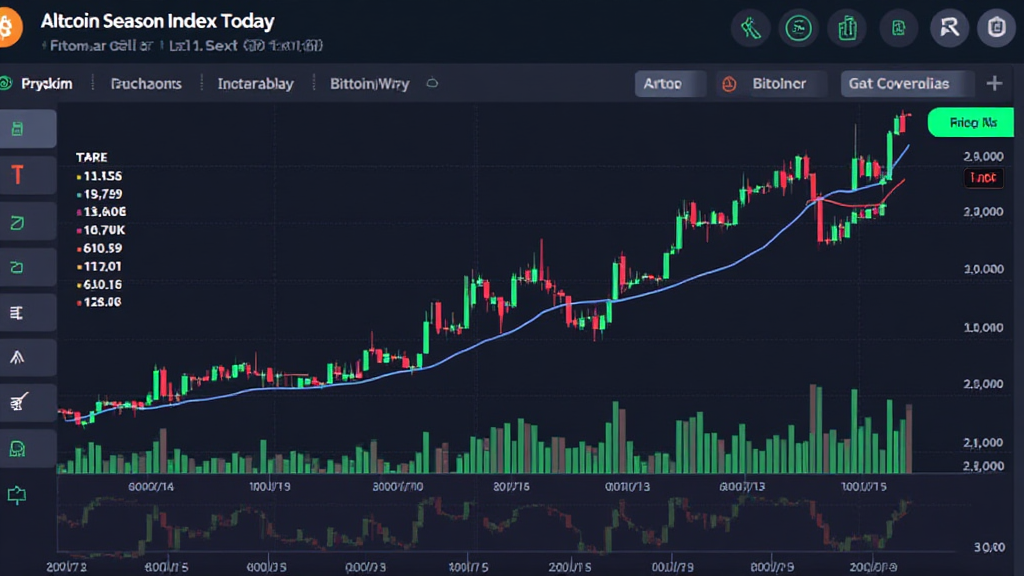The height and width of the screenshot is (576, 1024).
Task: Open the R profile icon in header
Action: [949, 28]
